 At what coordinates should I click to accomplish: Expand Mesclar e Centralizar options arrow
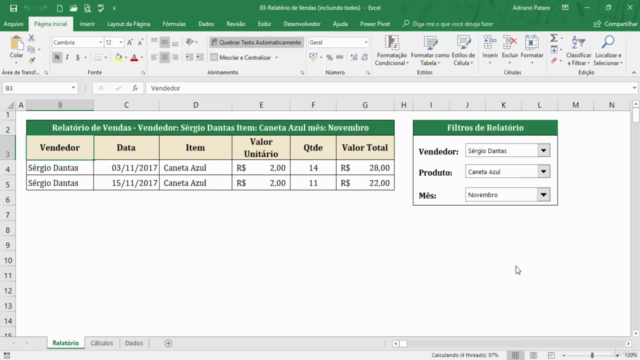(x=277, y=58)
